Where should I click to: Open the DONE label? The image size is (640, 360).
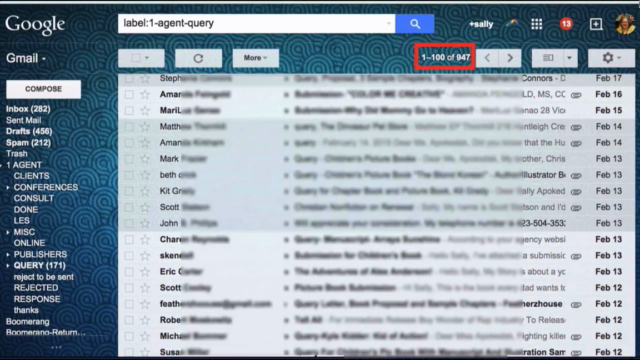[26, 210]
